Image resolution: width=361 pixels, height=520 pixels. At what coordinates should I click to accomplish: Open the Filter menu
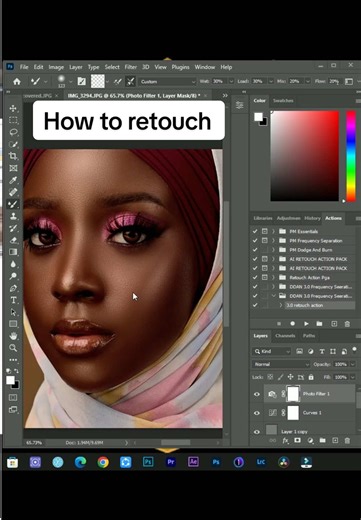[x=131, y=67]
